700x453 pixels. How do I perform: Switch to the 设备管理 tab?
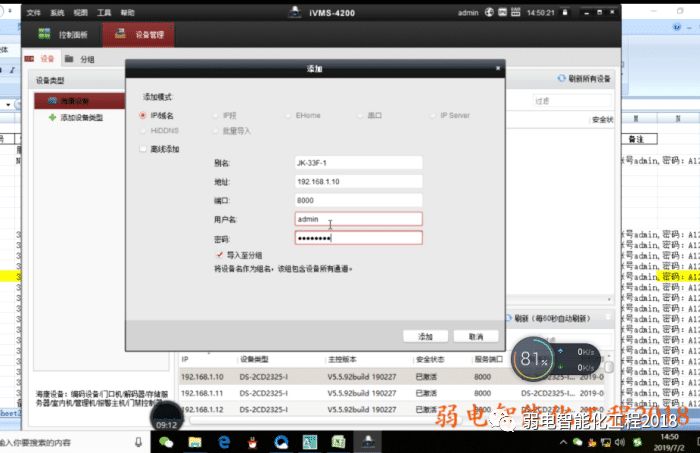138,34
